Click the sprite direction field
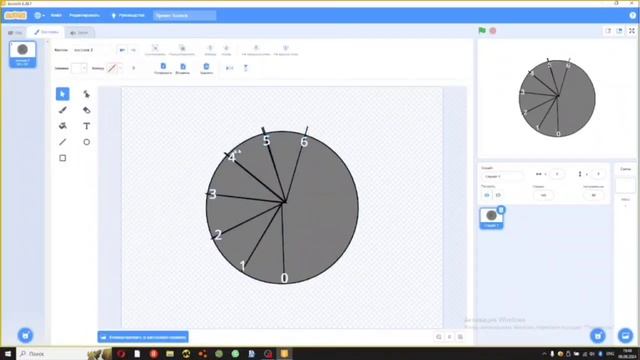Viewport: 640px width, 360px height. 593,195
